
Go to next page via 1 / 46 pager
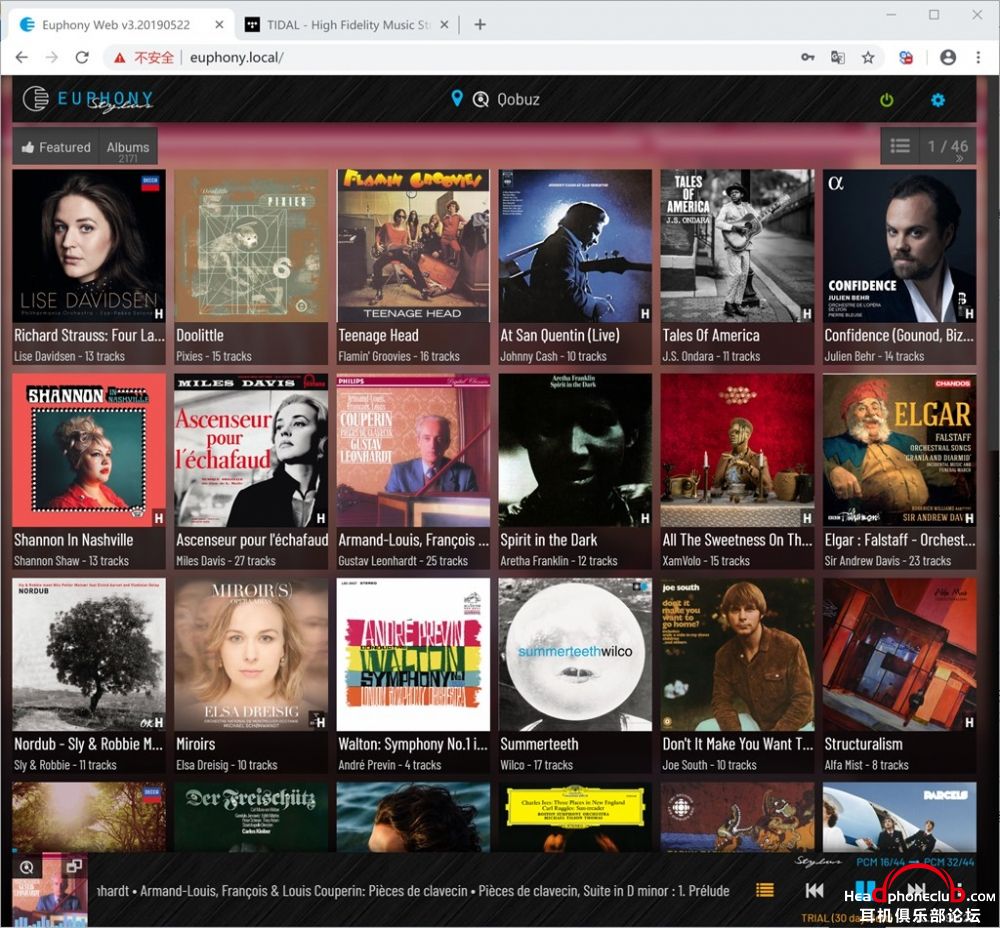tap(948, 147)
